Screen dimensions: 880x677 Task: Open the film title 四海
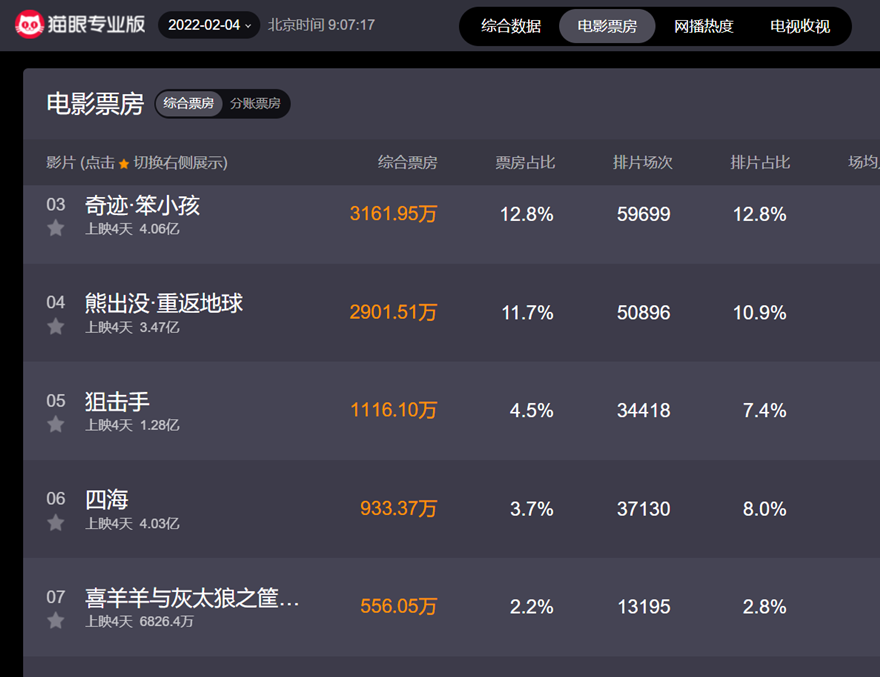(107, 500)
